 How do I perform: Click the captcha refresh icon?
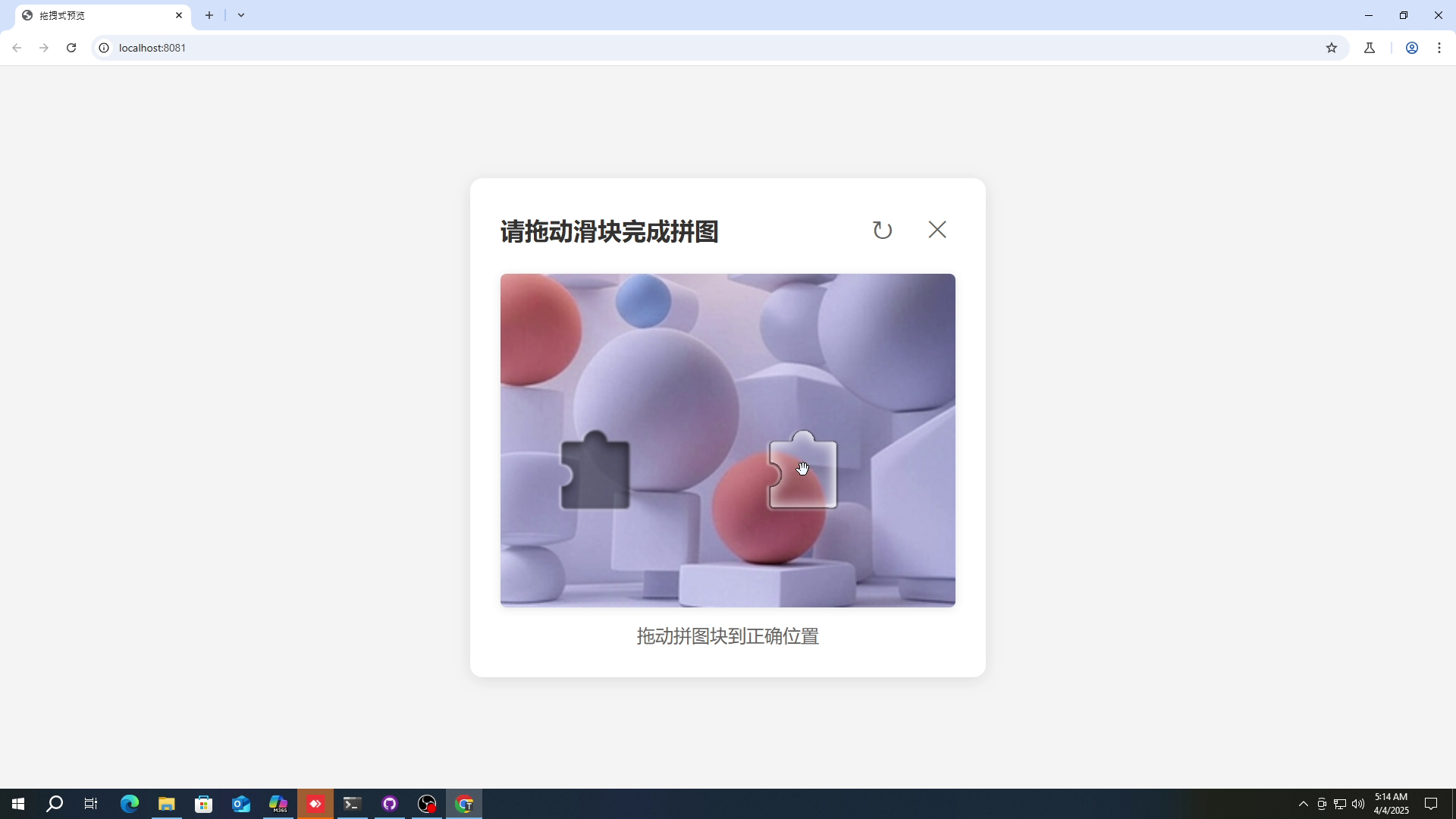point(882,230)
